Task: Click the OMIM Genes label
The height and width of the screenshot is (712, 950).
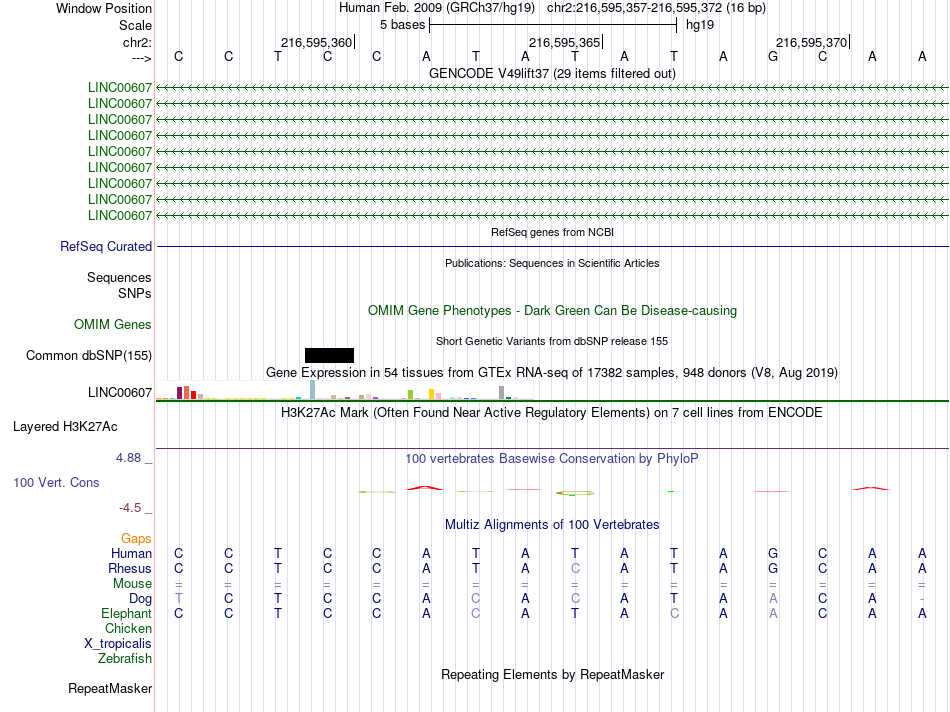Action: (113, 325)
